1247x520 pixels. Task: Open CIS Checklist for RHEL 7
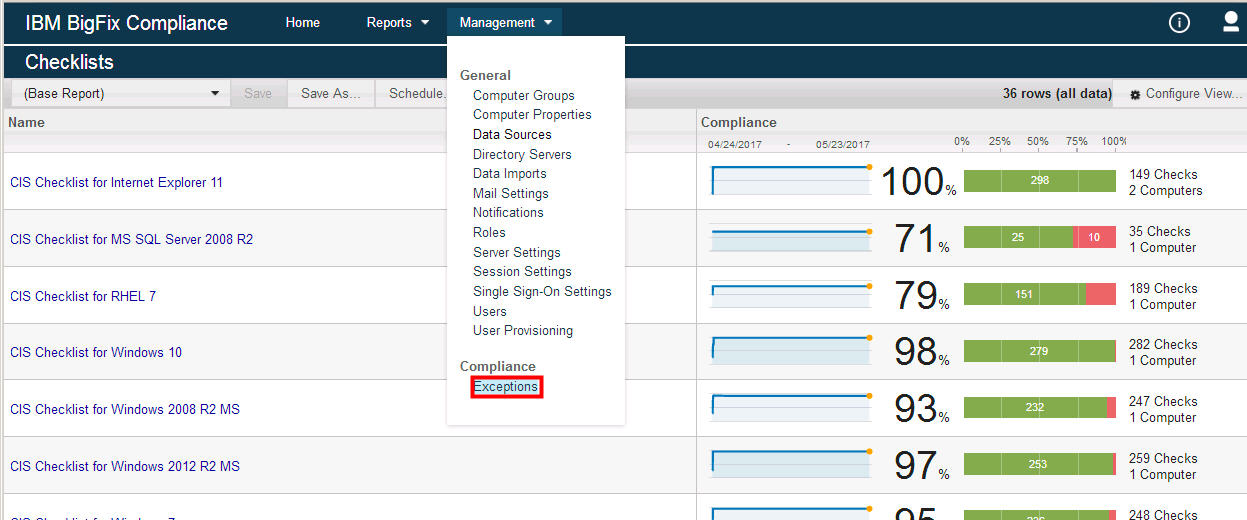[x=83, y=296]
